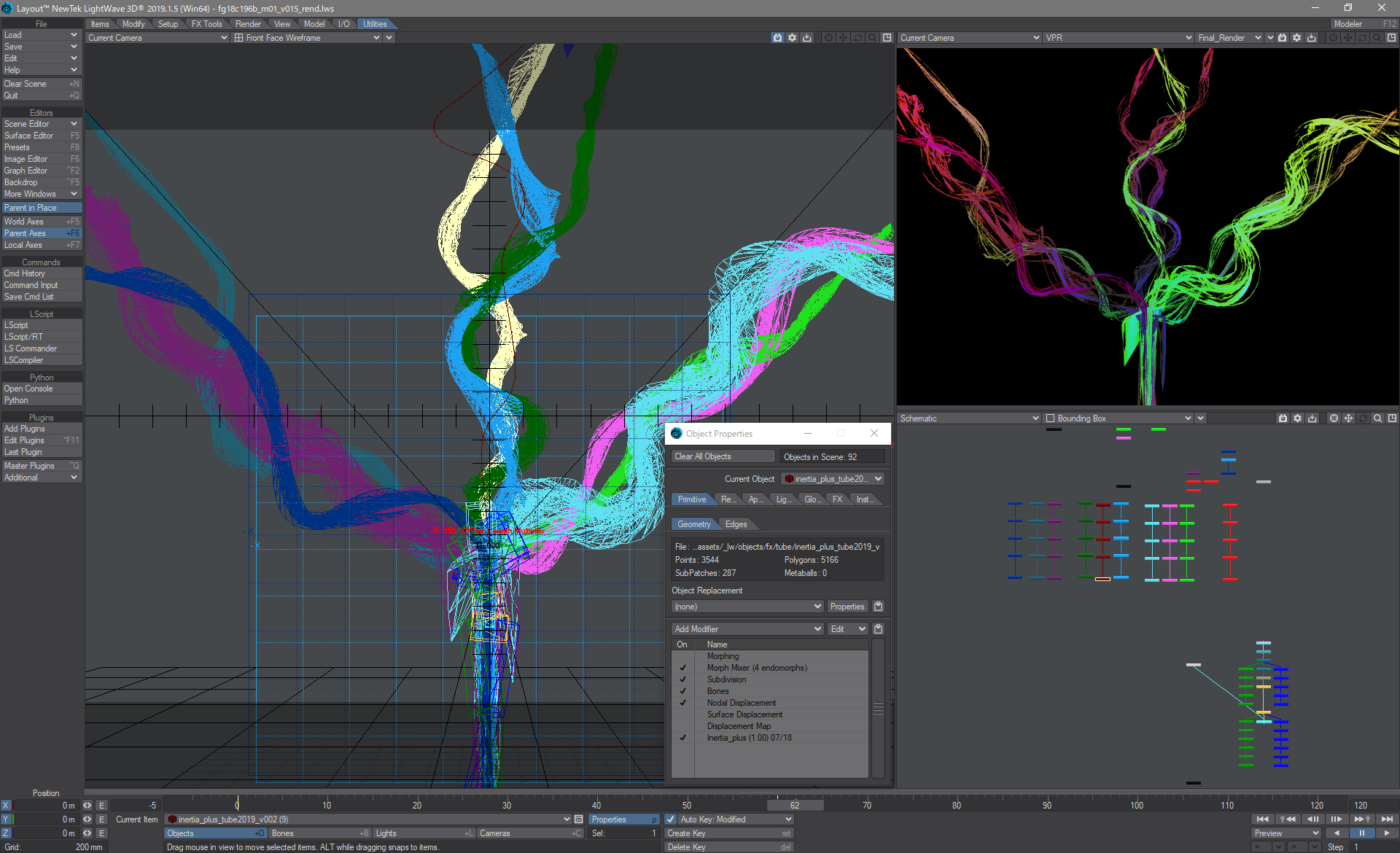Image resolution: width=1400 pixels, height=853 pixels.
Task: Toggle Subdivision modifier visibility
Action: pos(682,679)
